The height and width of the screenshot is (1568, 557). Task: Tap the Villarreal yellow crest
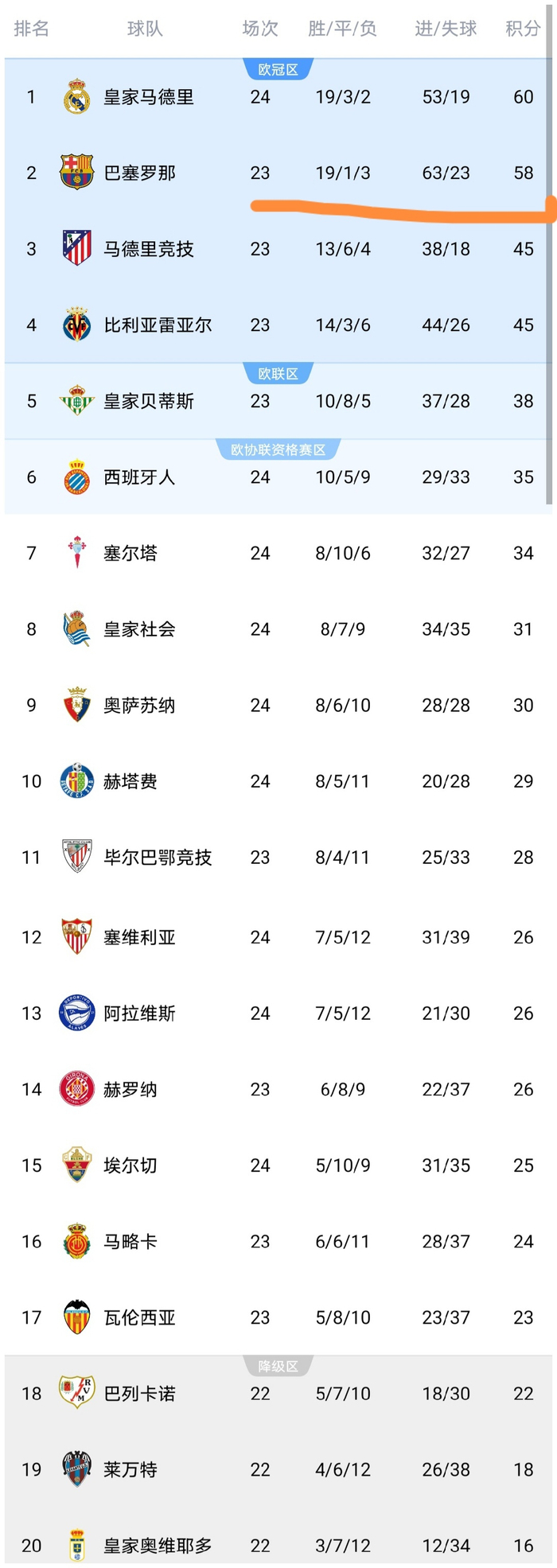(x=77, y=325)
